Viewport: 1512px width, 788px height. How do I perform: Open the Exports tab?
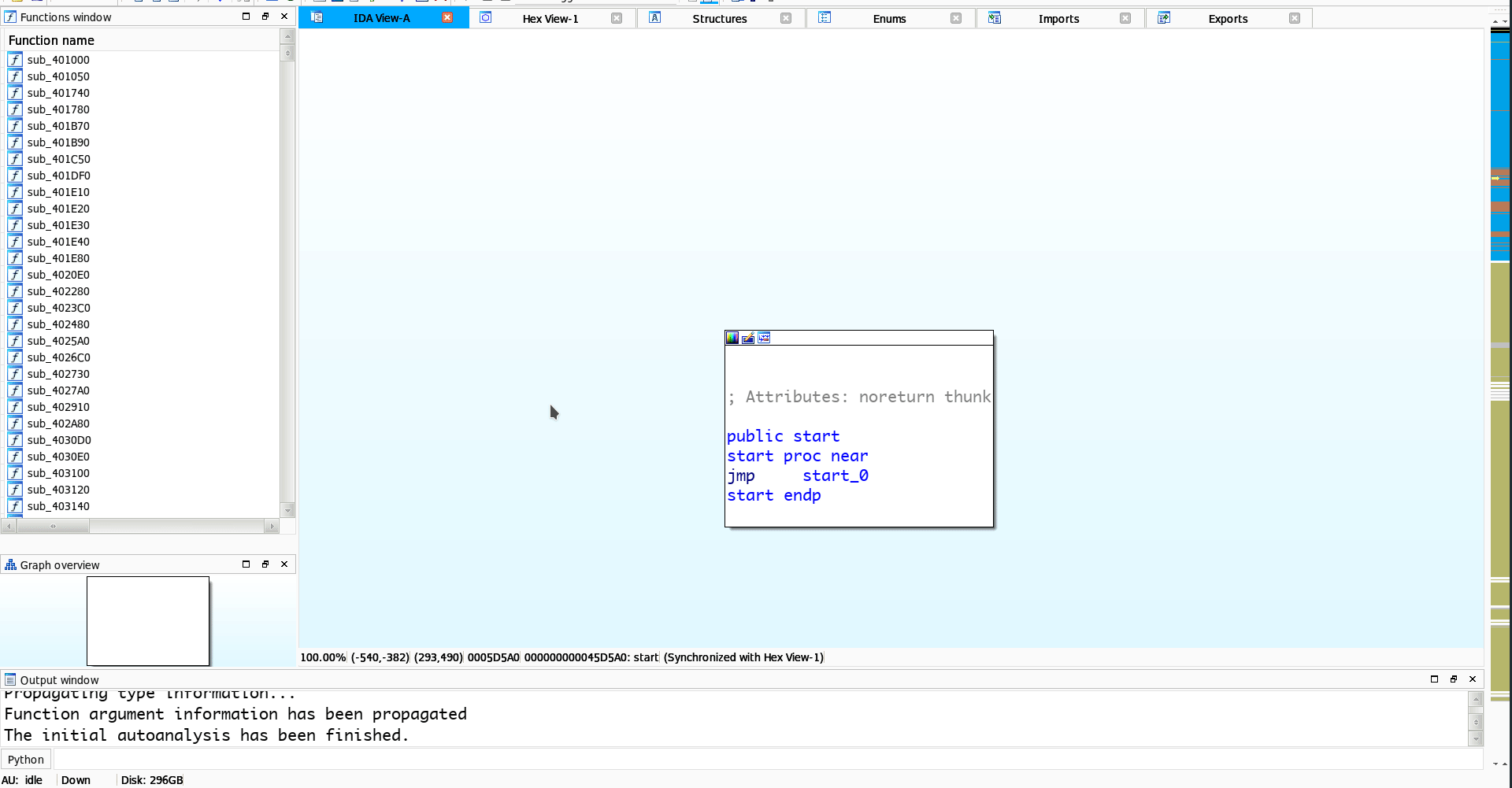(x=1228, y=18)
